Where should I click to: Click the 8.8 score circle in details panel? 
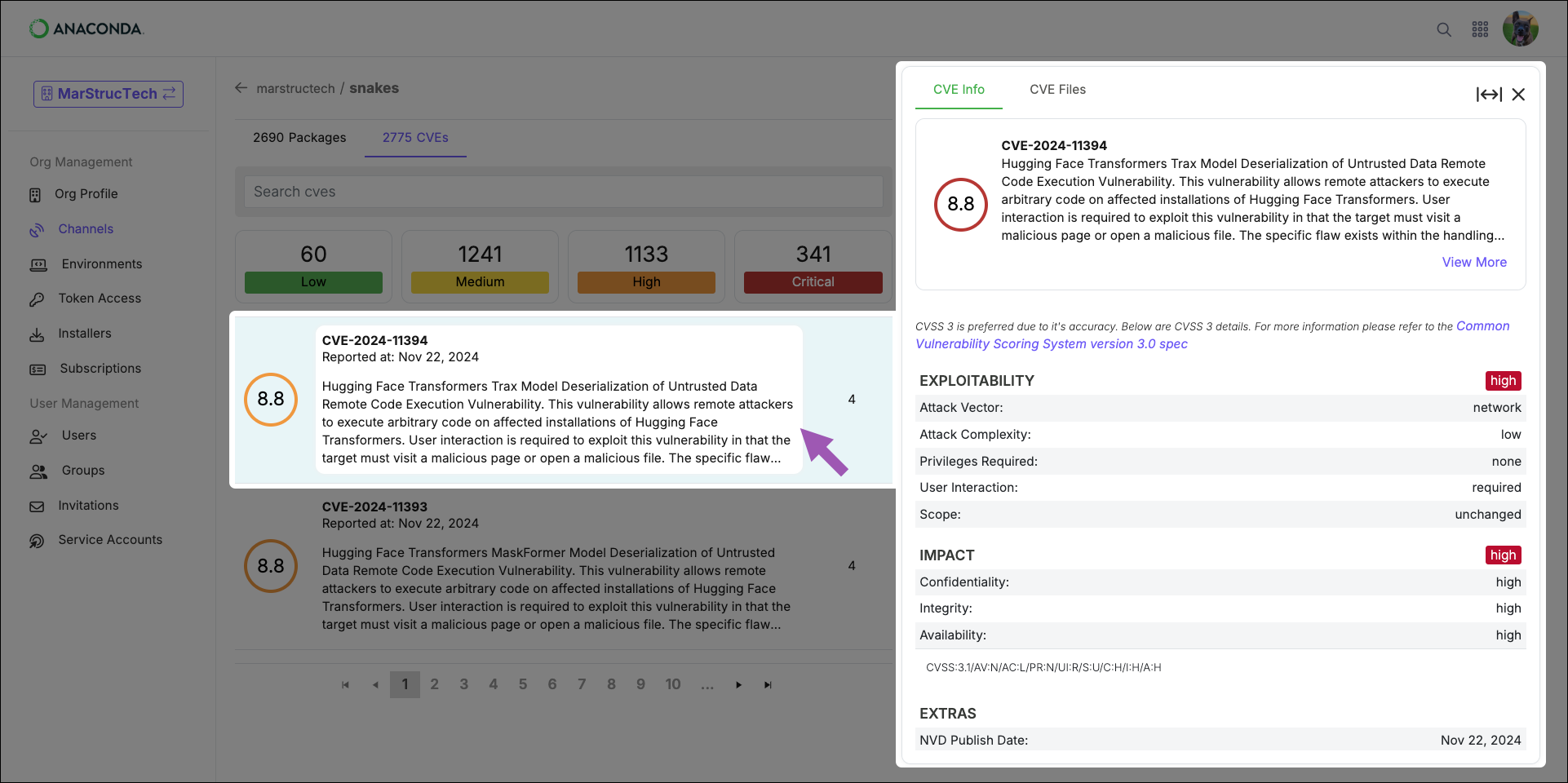960,205
